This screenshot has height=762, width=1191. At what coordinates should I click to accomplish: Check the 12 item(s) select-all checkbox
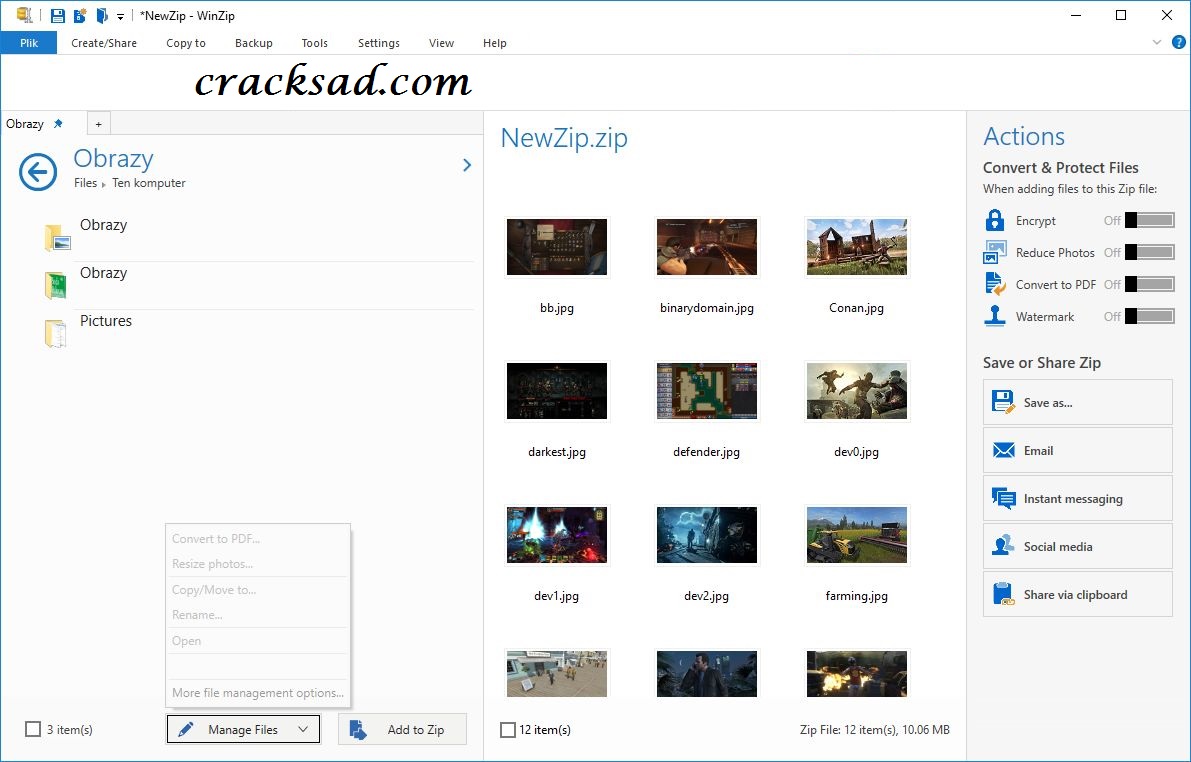click(507, 729)
